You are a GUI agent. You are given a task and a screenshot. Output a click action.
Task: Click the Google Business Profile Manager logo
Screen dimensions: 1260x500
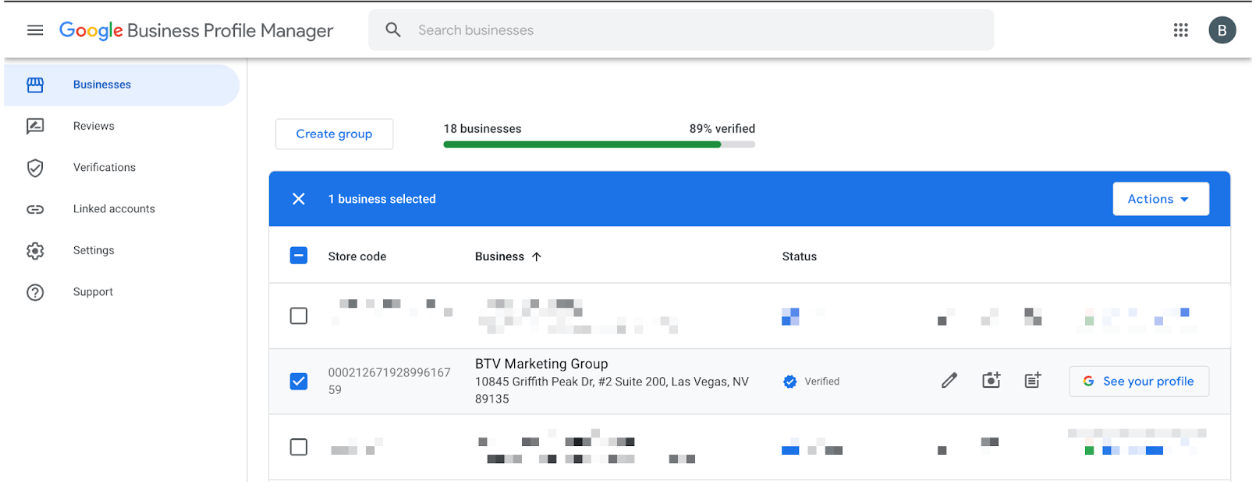[x=196, y=30]
